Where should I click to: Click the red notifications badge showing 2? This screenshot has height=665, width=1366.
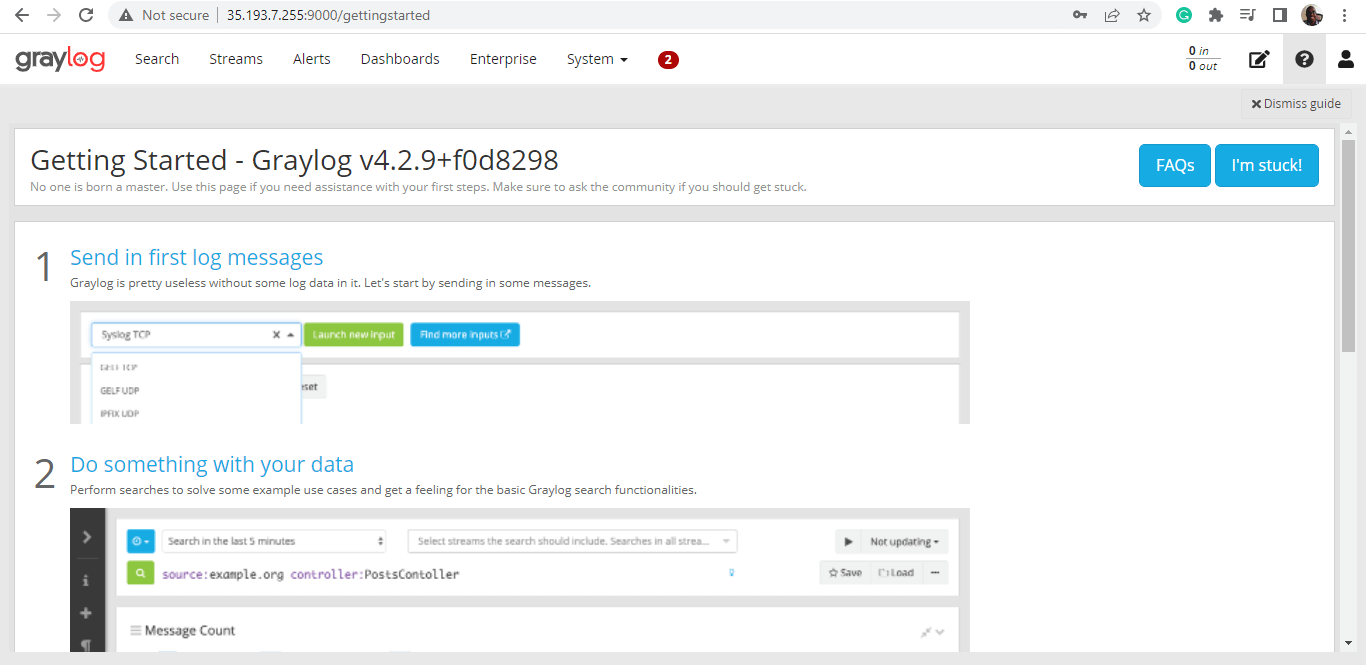pos(668,60)
